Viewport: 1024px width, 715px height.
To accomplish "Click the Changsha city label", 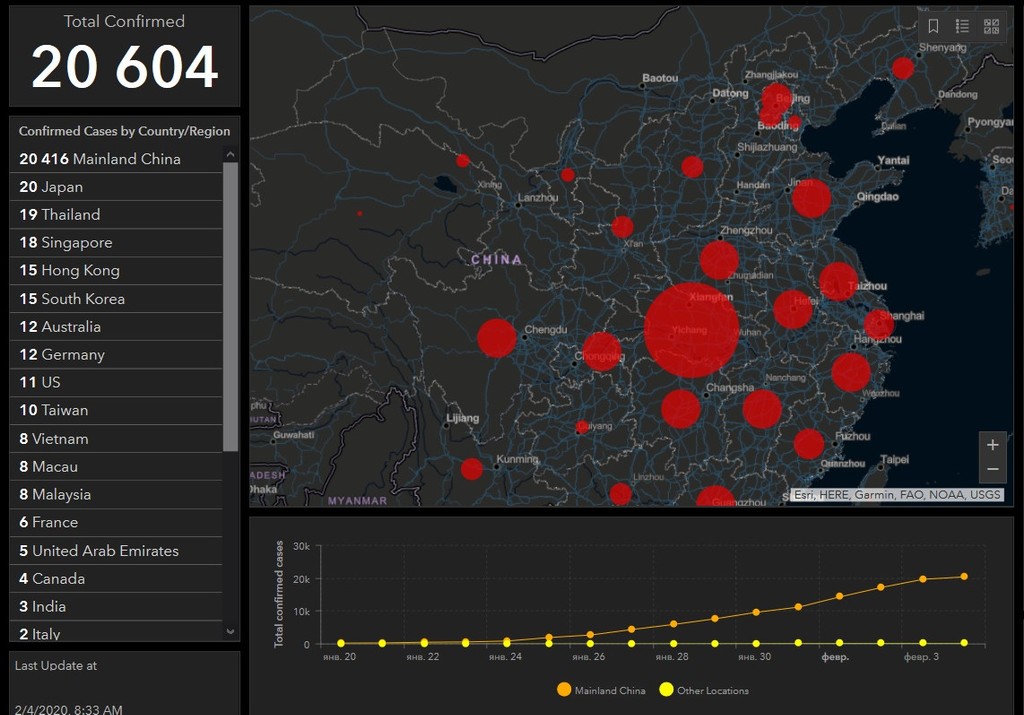I will [730, 388].
